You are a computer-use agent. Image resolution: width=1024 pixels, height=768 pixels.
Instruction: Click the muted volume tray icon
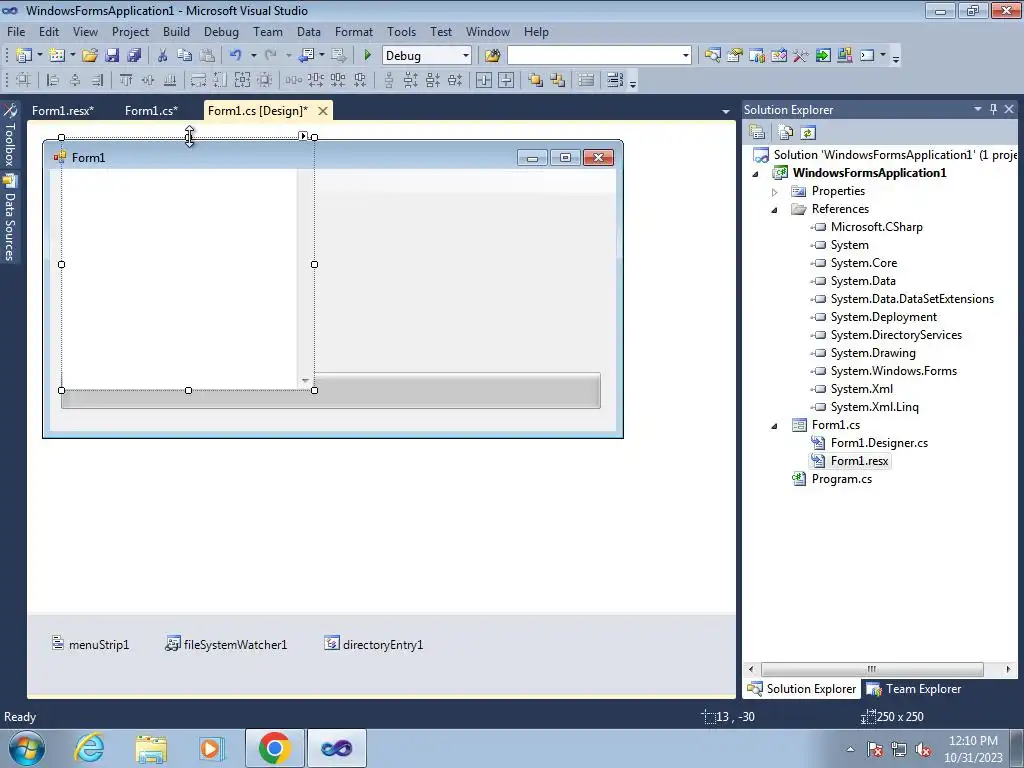tap(923, 749)
